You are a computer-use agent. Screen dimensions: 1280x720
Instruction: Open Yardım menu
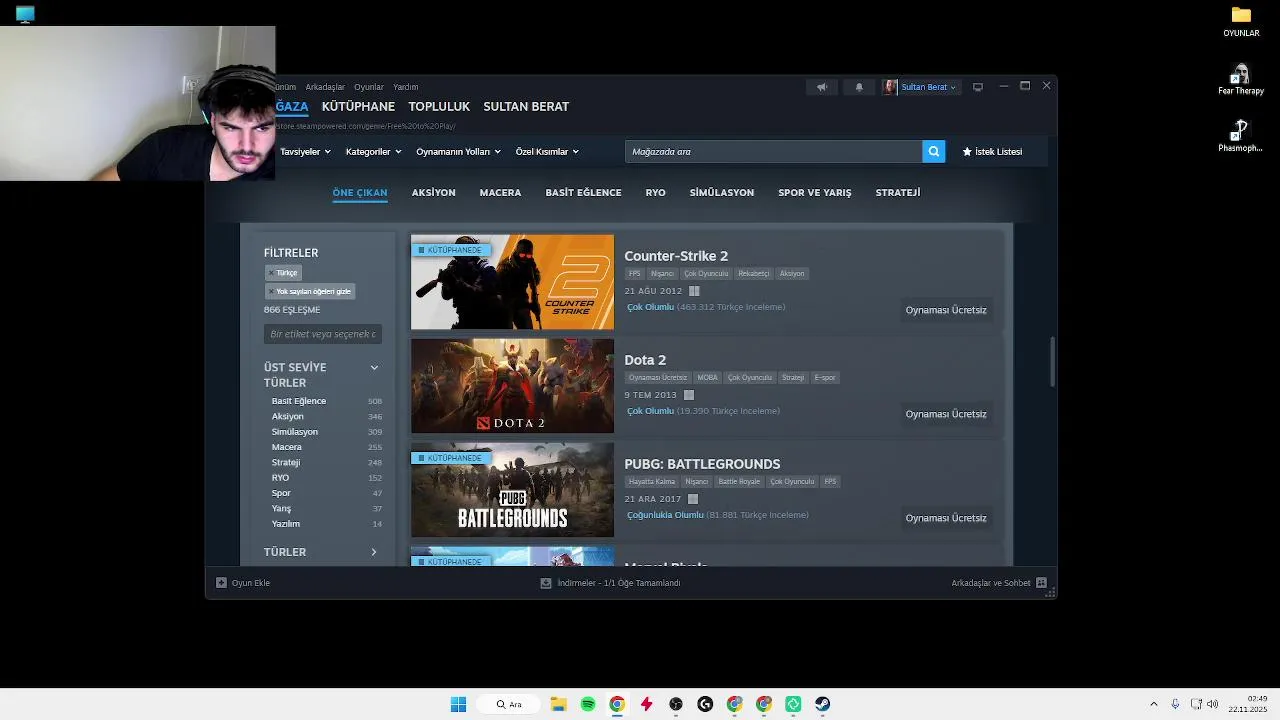pos(406,87)
